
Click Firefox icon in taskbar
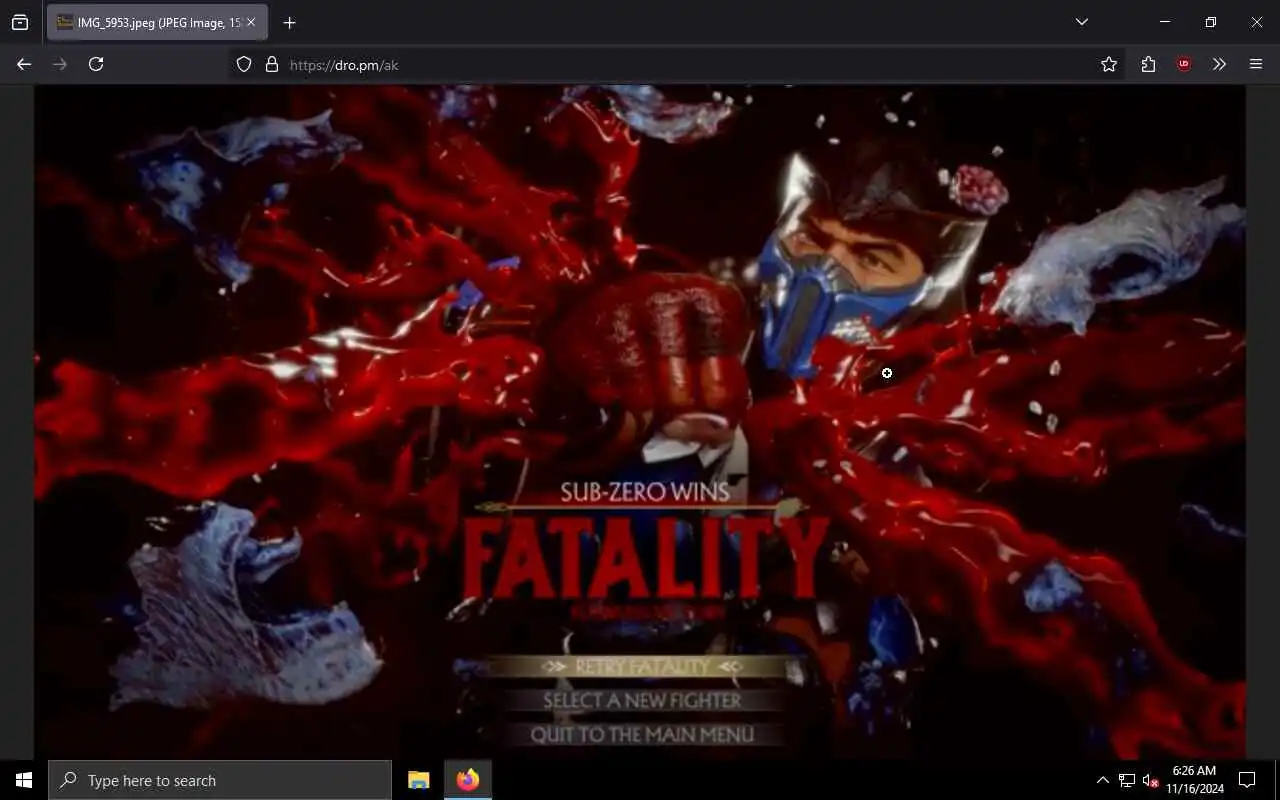467,780
